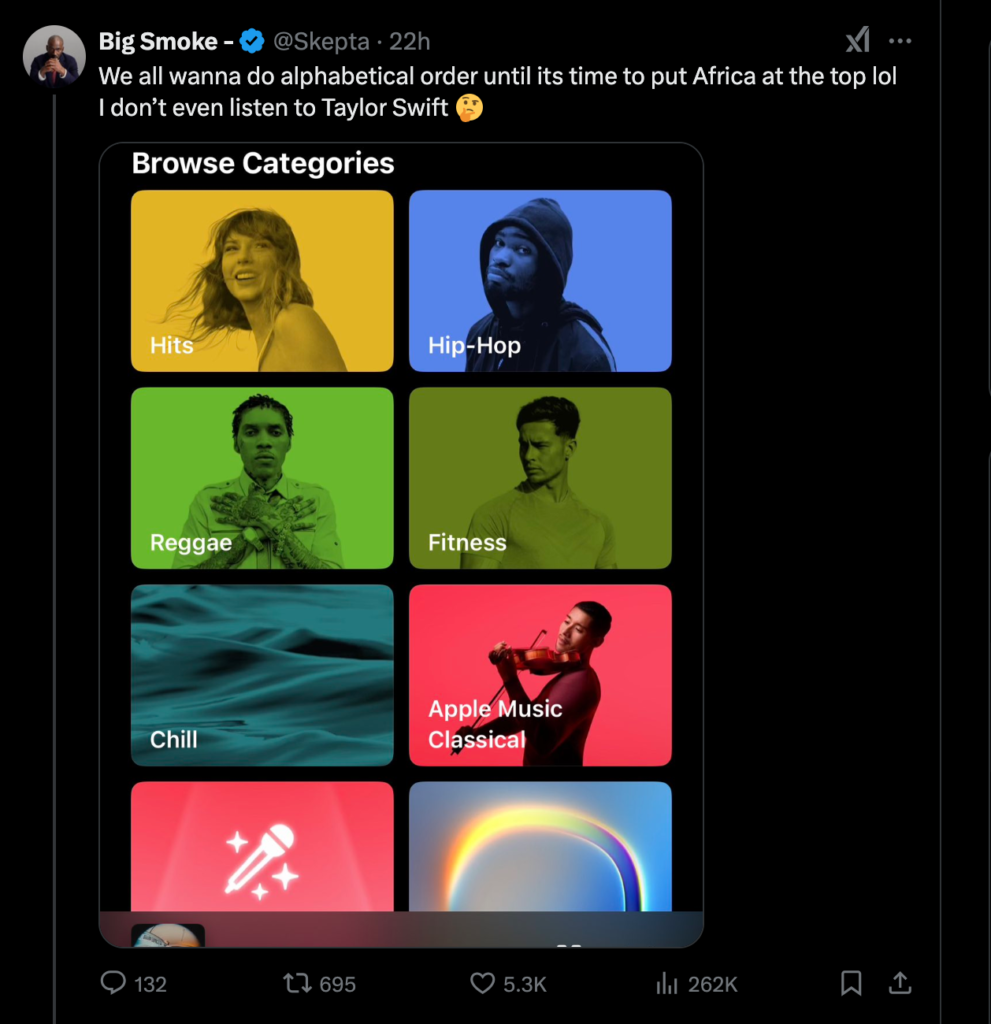This screenshot has width=991, height=1024.
Task: Click the repost arrows icon
Action: 297,984
